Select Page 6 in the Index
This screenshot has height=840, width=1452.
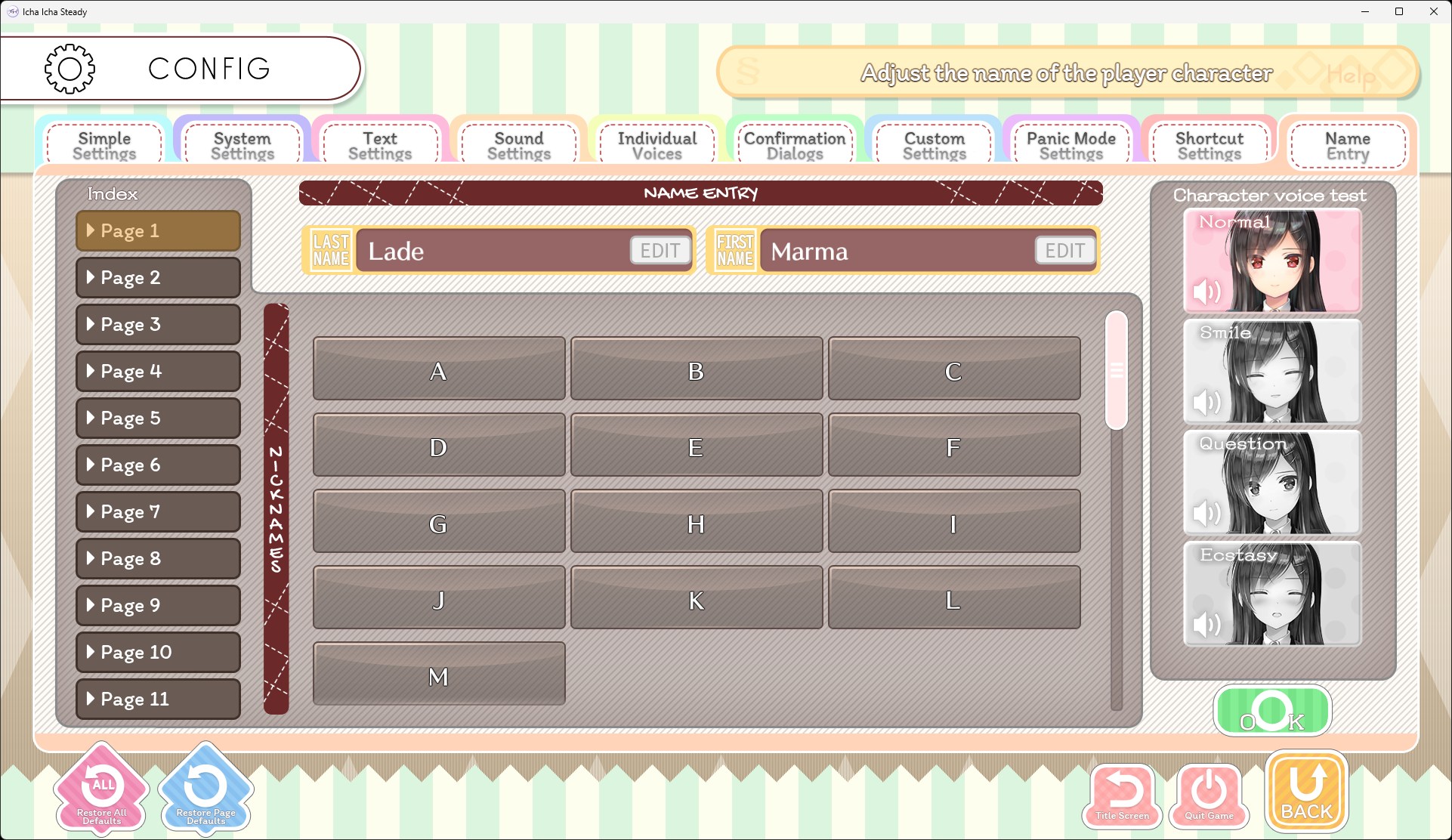point(158,465)
